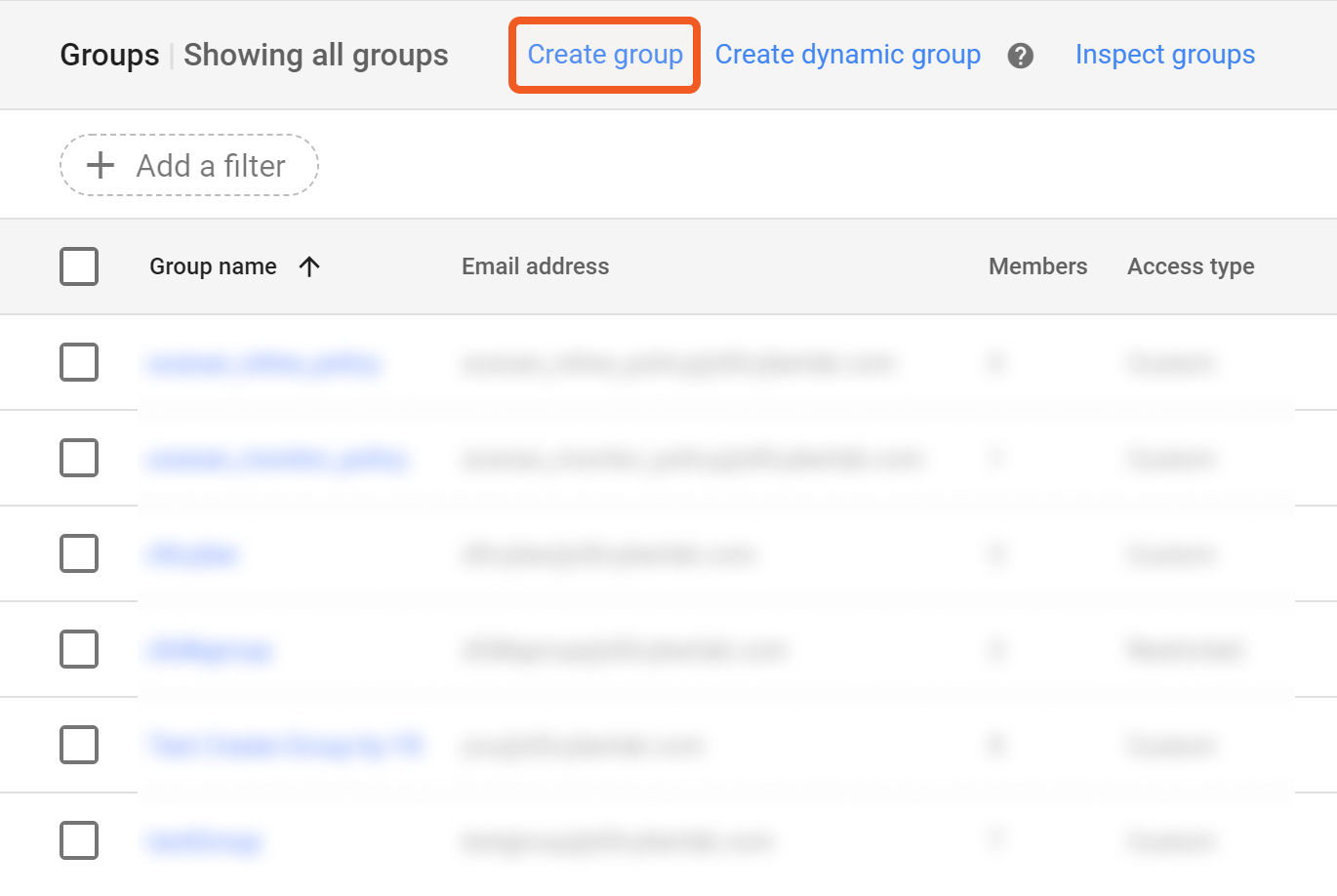Check the first group row checkbox
Viewport: 1337px width, 896px height.
pos(79,362)
